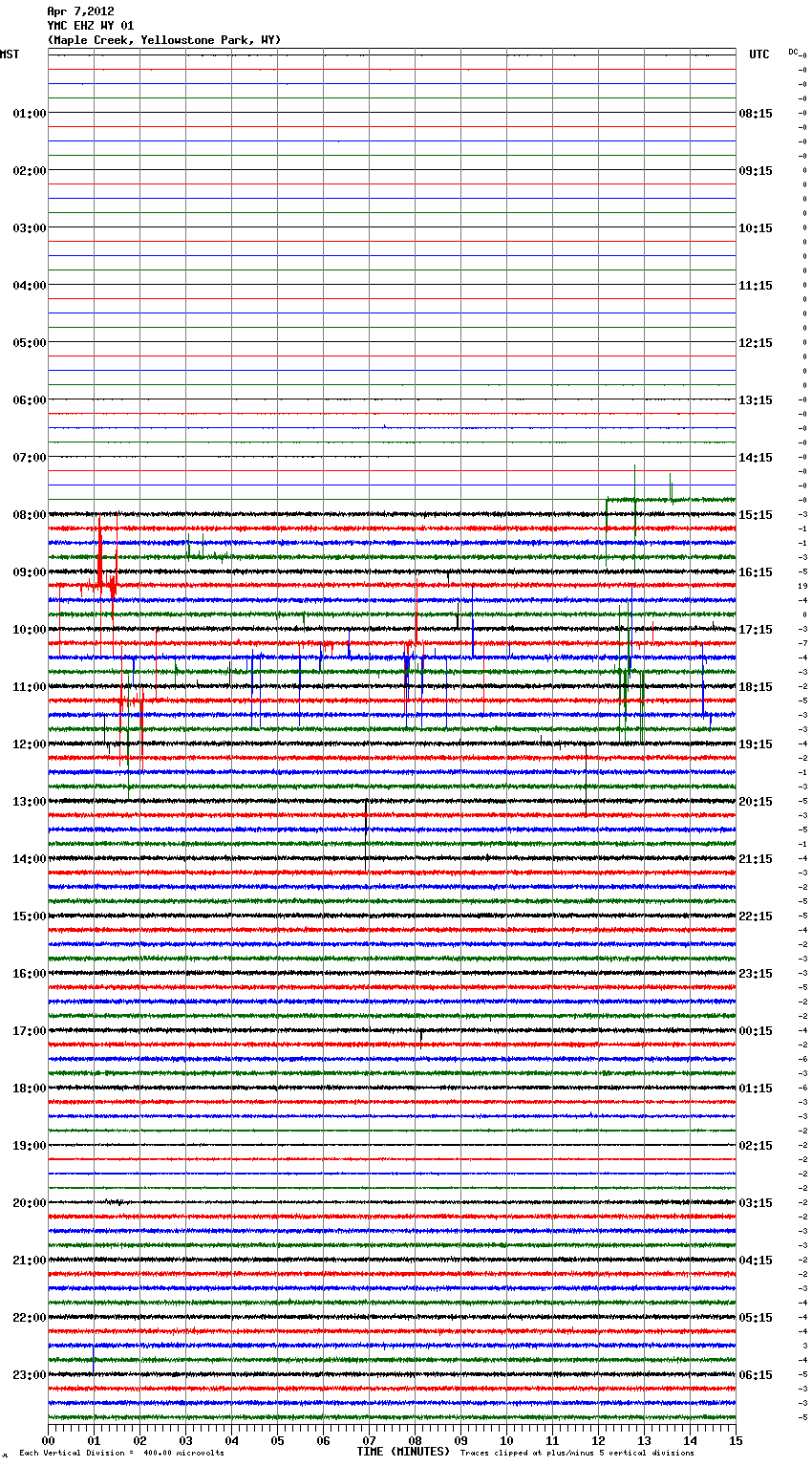Click the 'MST' time zone label
The height and width of the screenshot is (1466, 812).
[x=10, y=54]
